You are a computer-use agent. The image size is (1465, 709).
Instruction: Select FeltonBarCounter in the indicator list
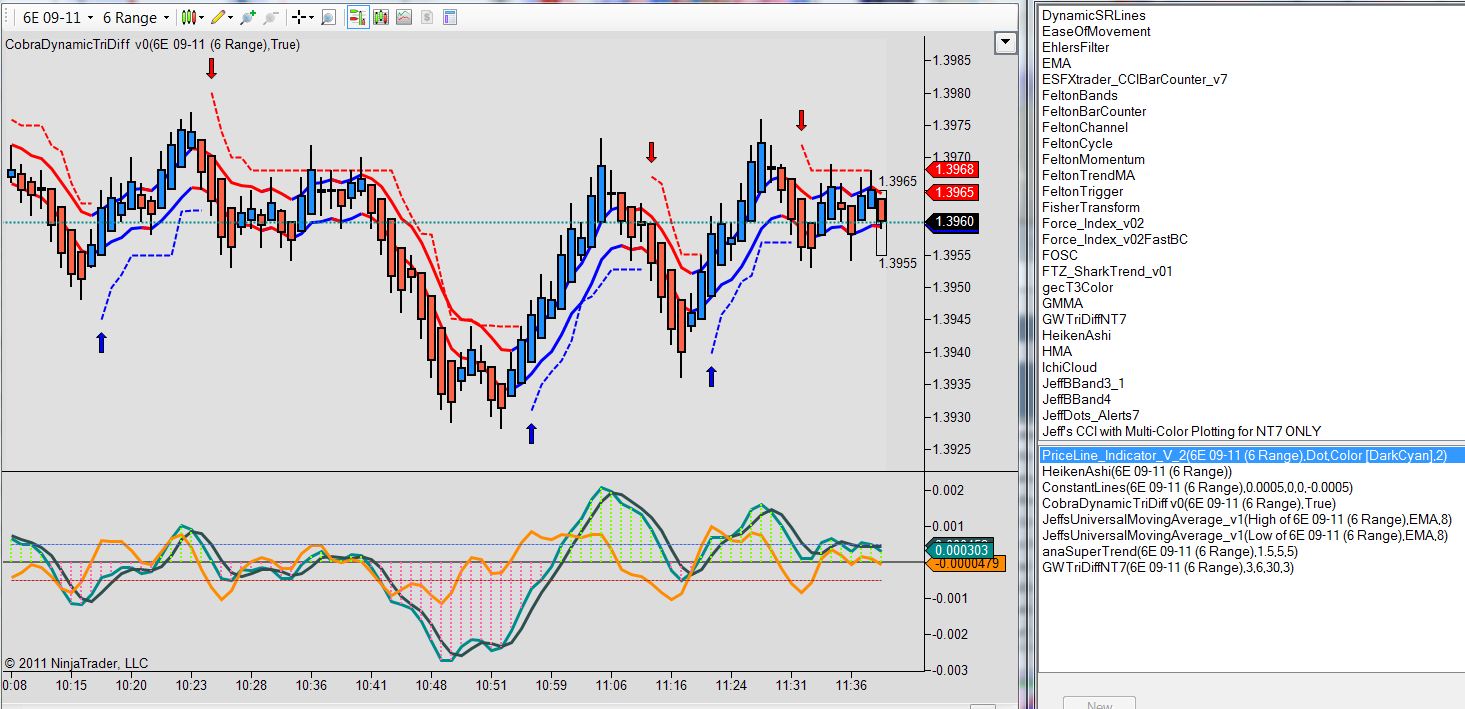point(1094,111)
